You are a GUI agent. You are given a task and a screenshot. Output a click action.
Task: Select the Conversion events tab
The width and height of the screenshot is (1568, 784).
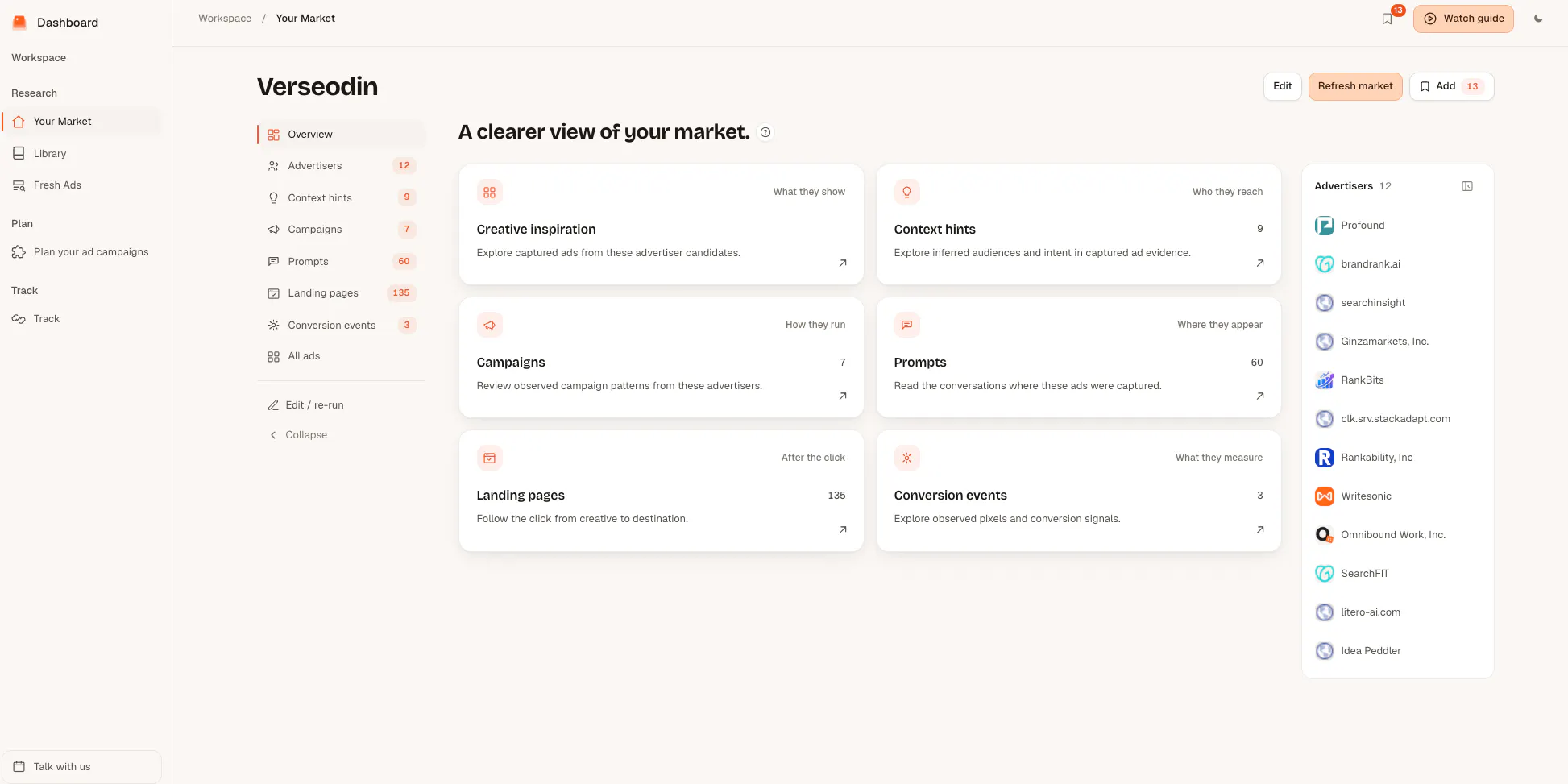[x=342, y=326]
